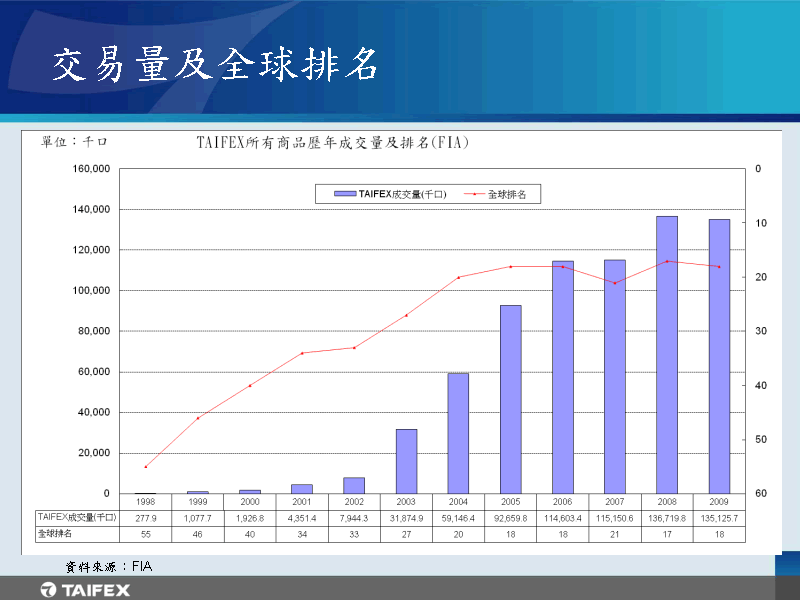Click the volume cell 4,351.4

tap(302, 518)
